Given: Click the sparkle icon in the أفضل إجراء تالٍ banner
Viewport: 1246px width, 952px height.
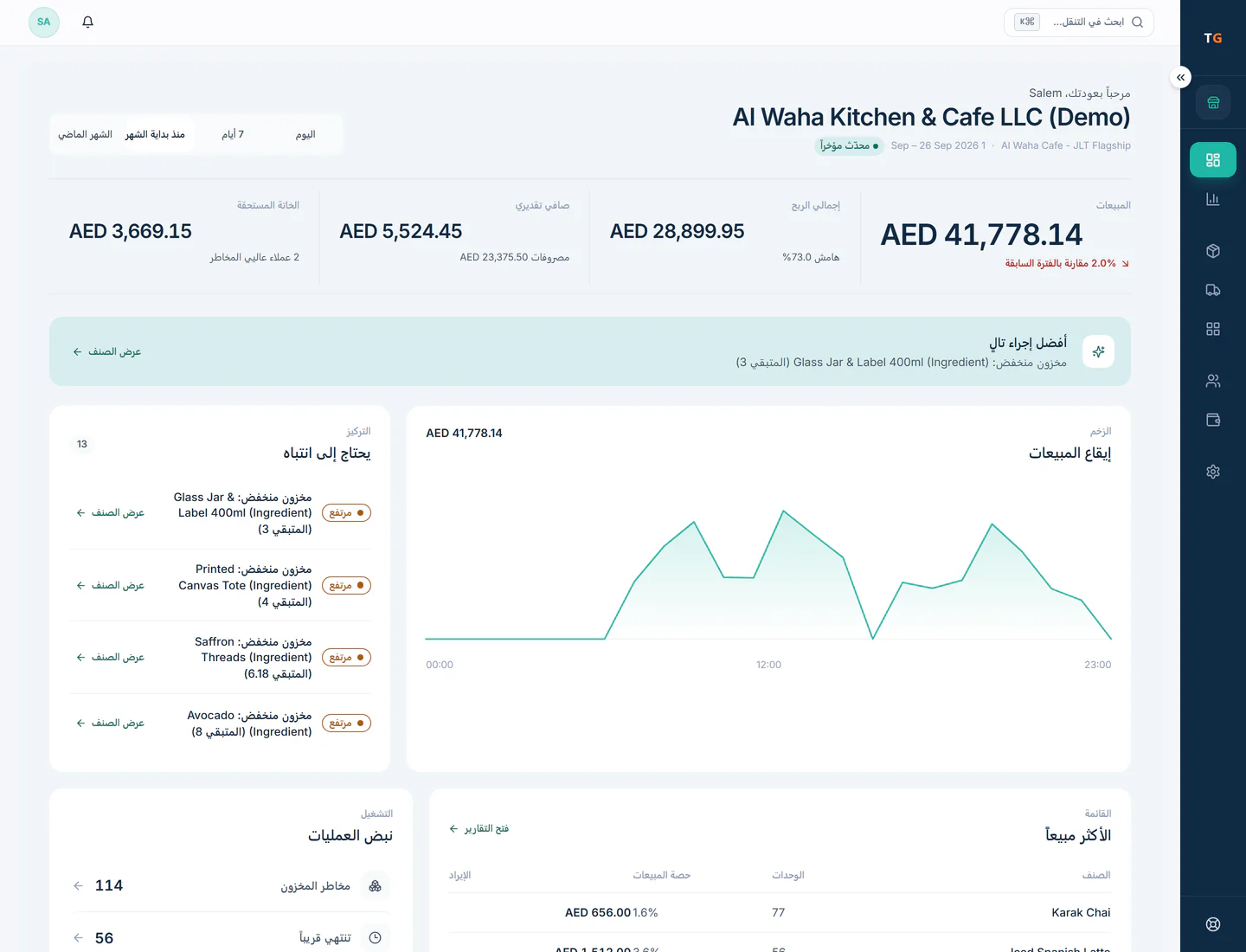Looking at the screenshot, I should point(1098,351).
